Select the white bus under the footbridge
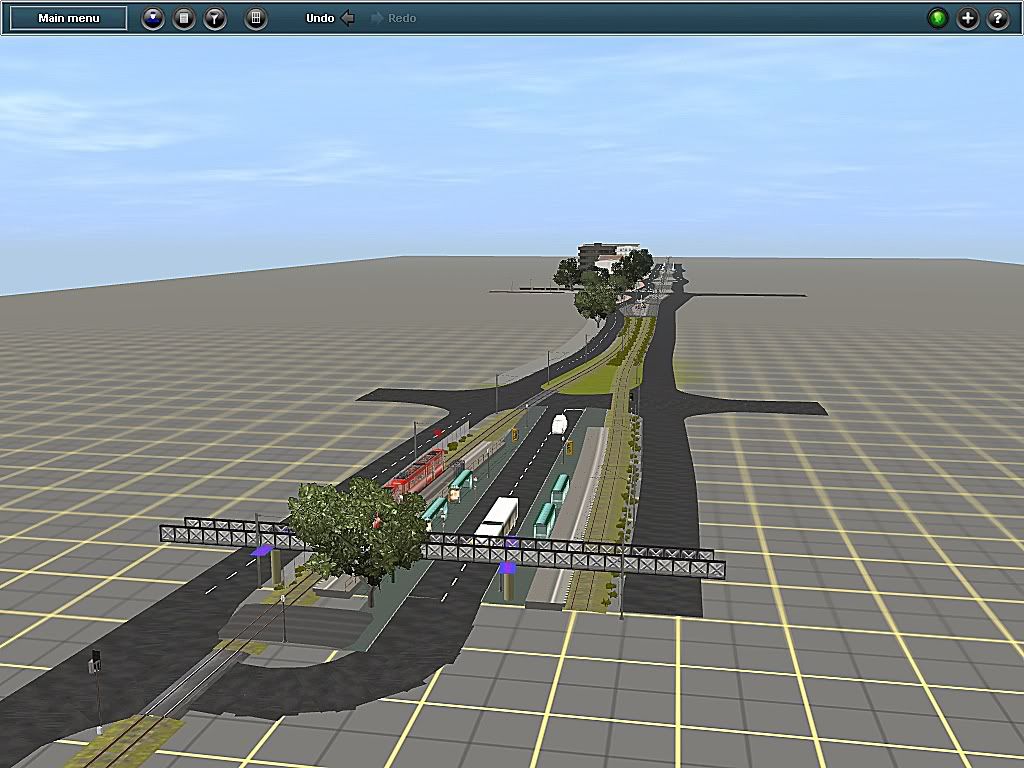1024x768 pixels. pyautogui.click(x=498, y=516)
